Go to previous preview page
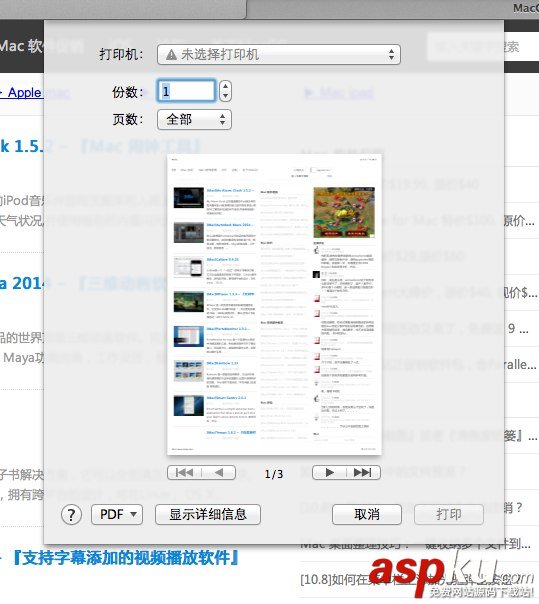Screen dimensions: 539x604 point(218,472)
